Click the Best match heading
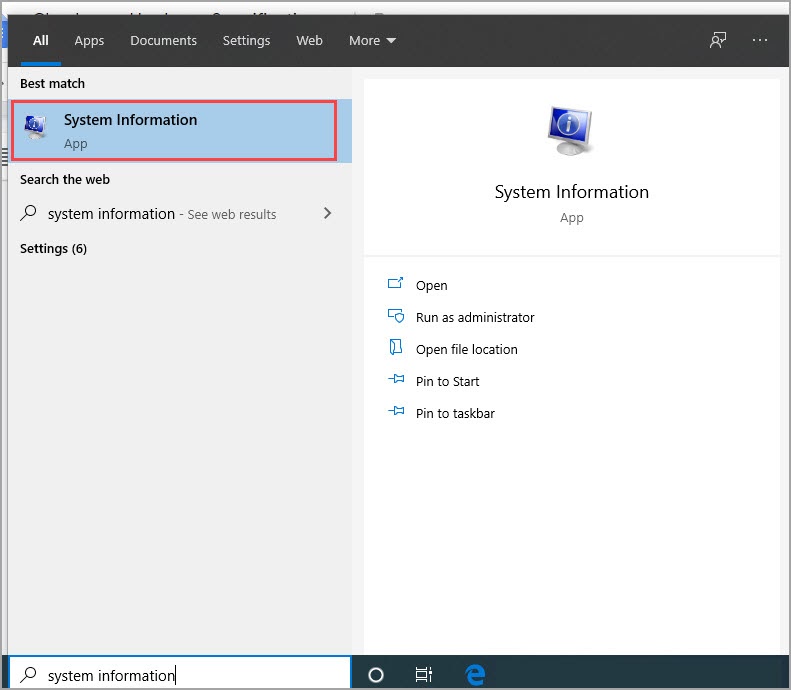Image resolution: width=791 pixels, height=690 pixels. tap(52, 84)
